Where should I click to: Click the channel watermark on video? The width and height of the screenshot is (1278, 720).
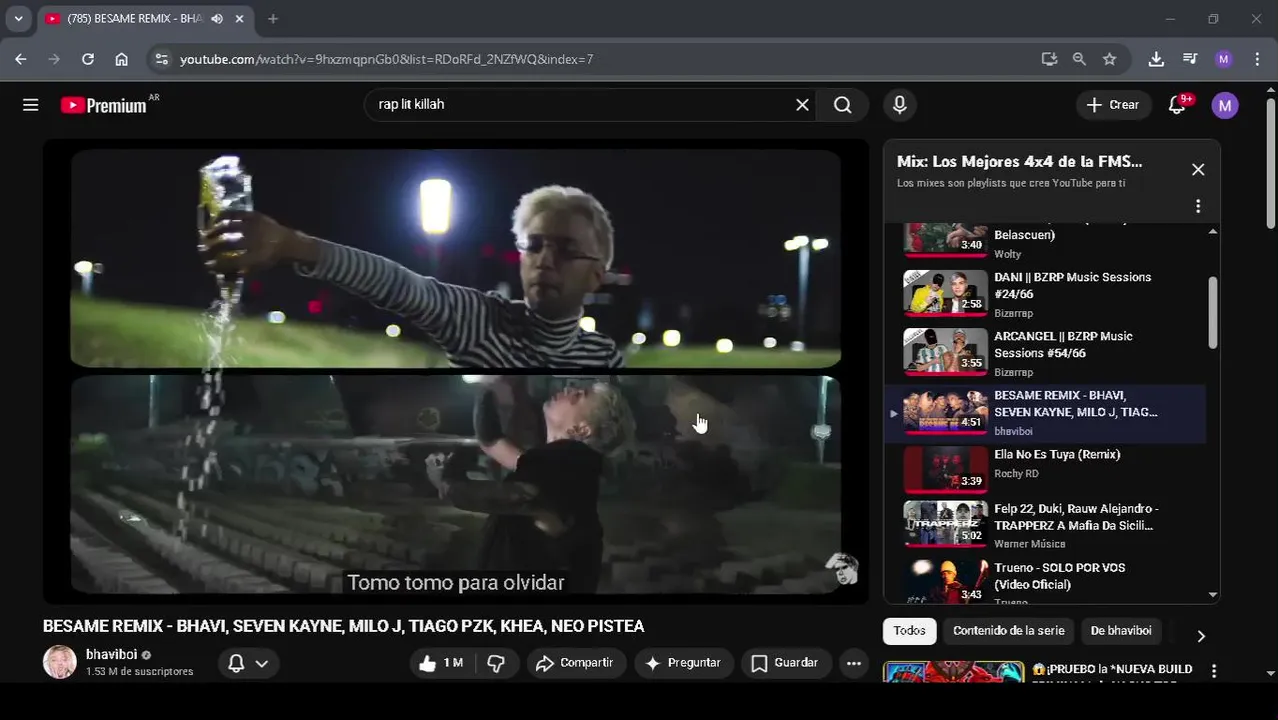click(842, 569)
